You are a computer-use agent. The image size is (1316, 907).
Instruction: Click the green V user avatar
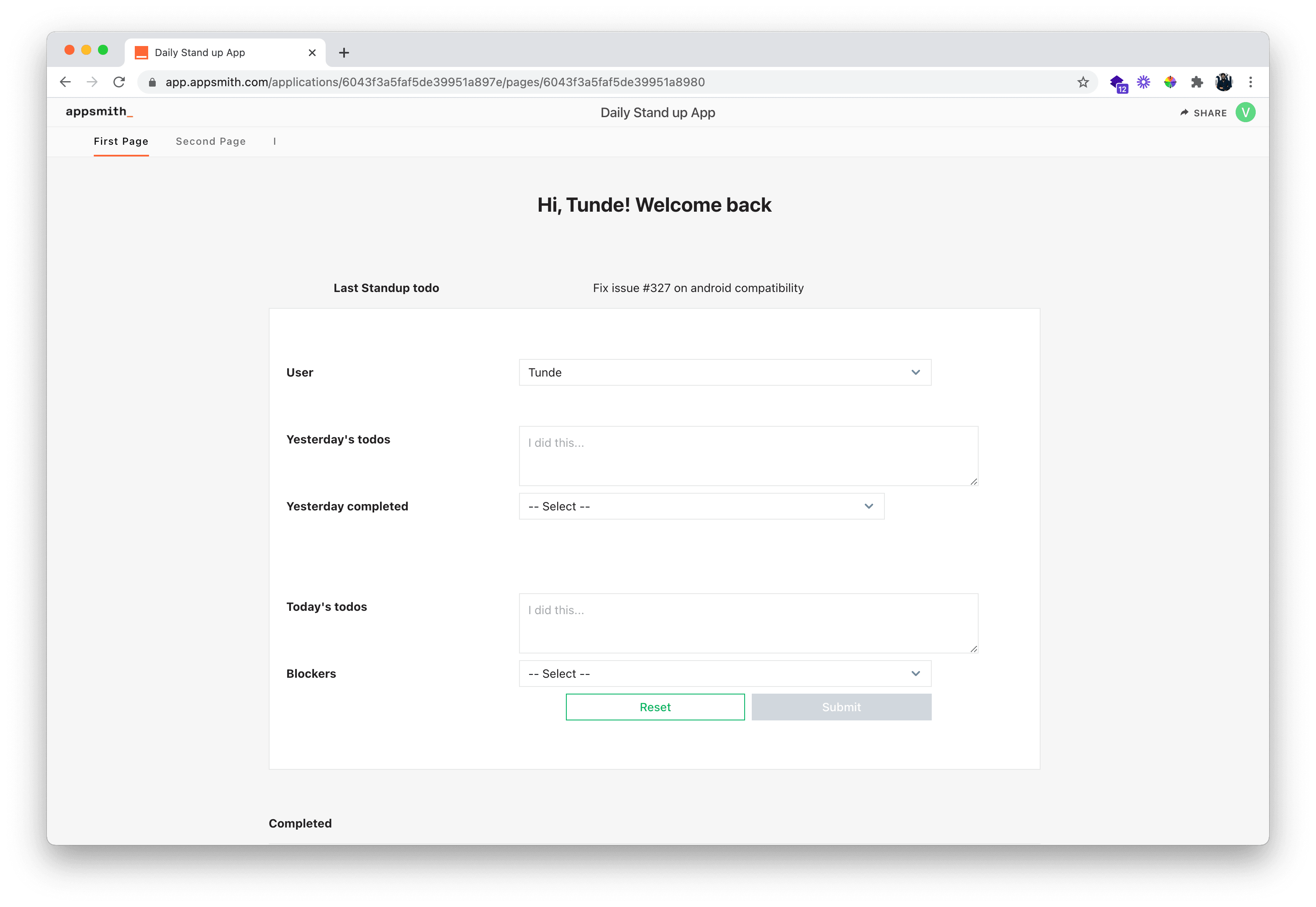[1245, 113]
